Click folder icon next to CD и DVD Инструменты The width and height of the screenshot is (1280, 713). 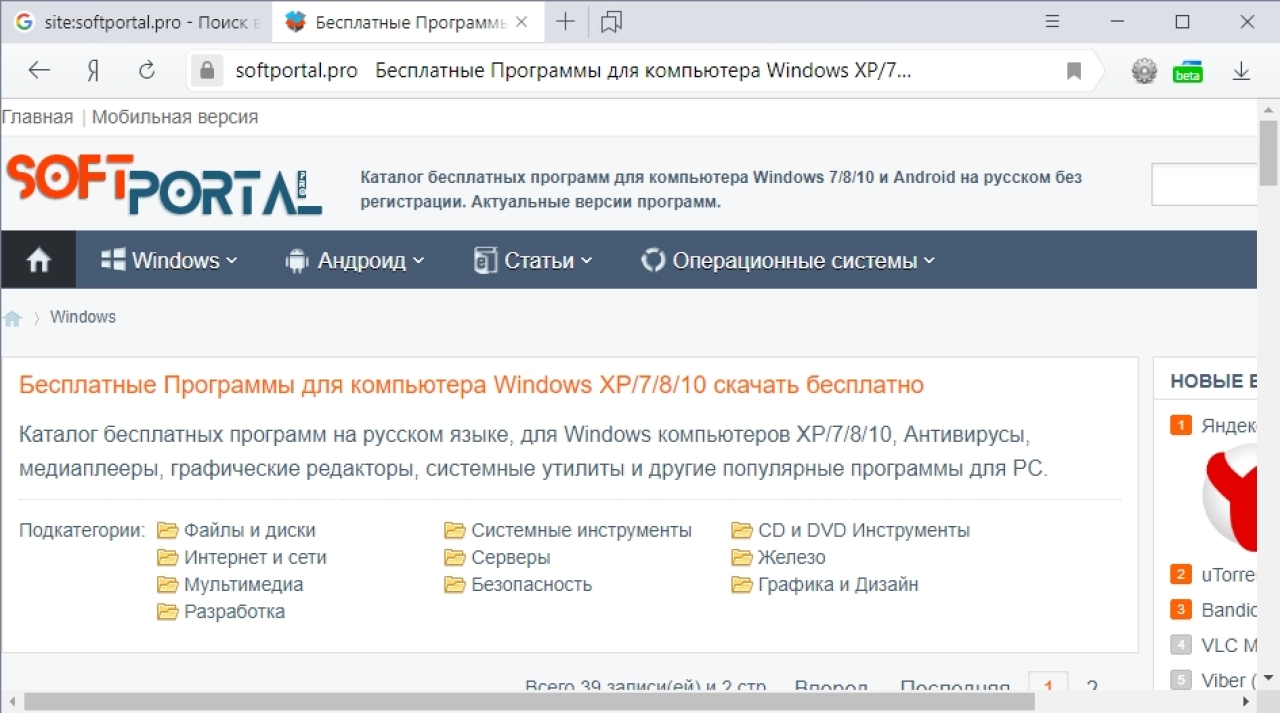pyautogui.click(x=742, y=530)
